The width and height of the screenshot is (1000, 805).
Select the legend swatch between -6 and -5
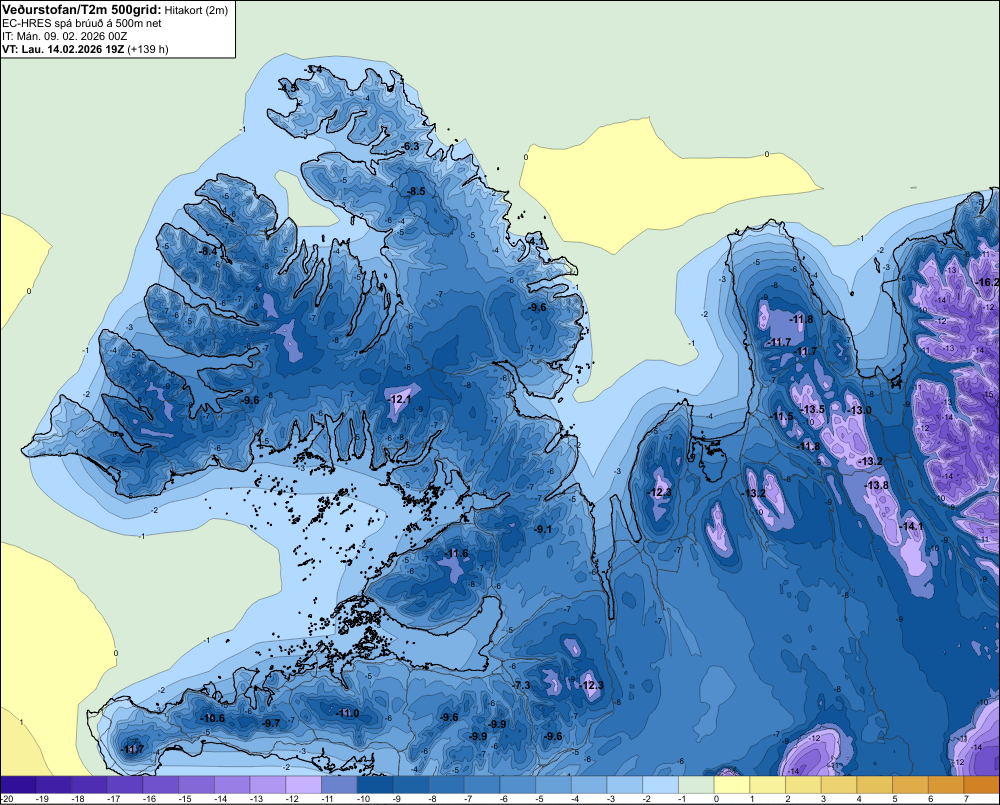(518, 785)
